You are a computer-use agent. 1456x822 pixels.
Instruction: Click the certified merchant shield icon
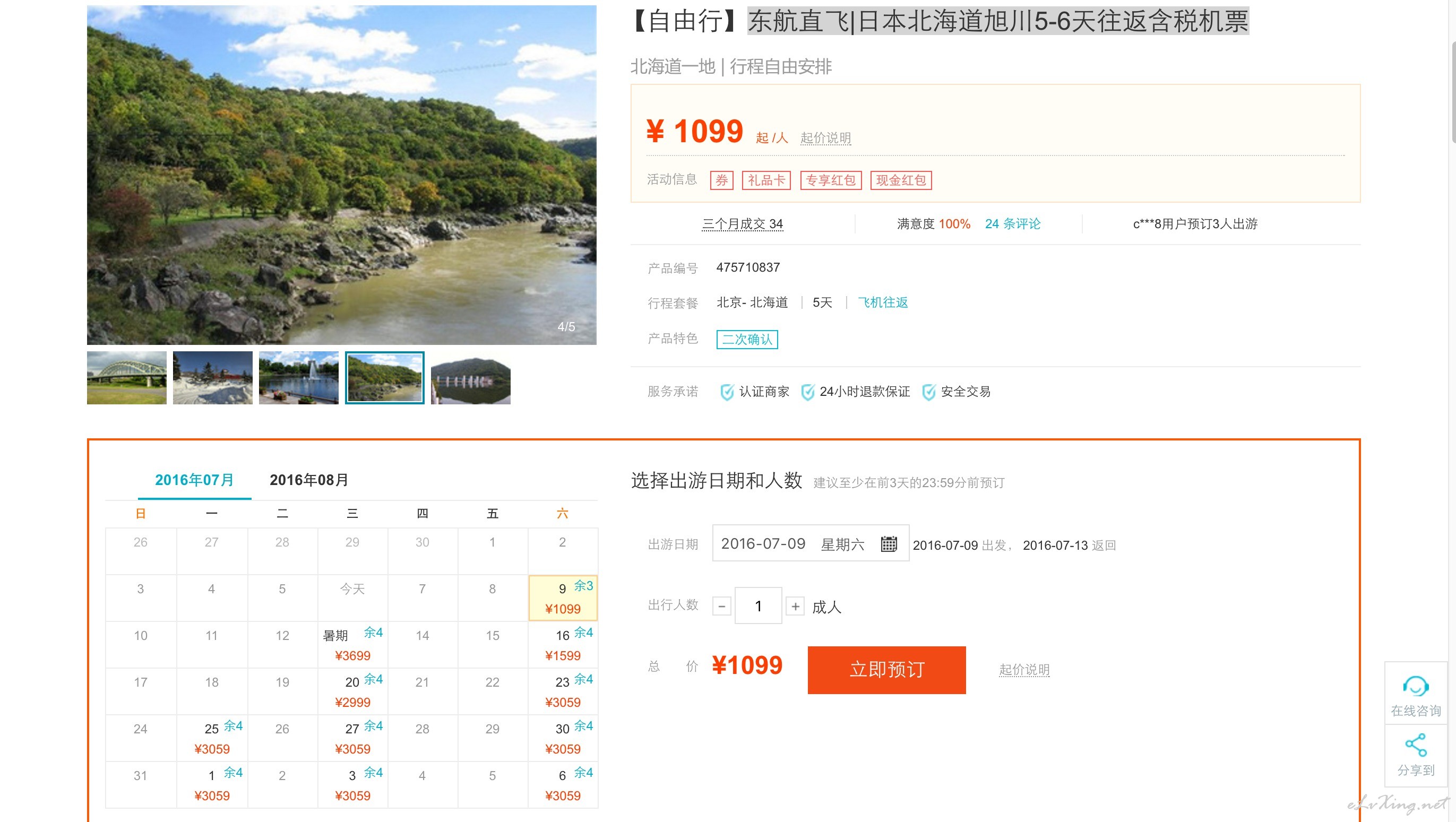[x=727, y=392]
